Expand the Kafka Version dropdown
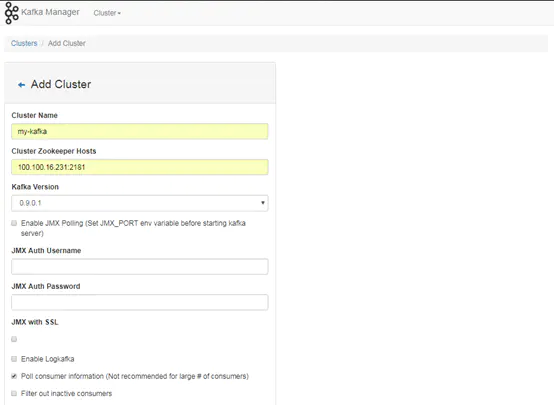This screenshot has height=405, width=554. (x=140, y=203)
